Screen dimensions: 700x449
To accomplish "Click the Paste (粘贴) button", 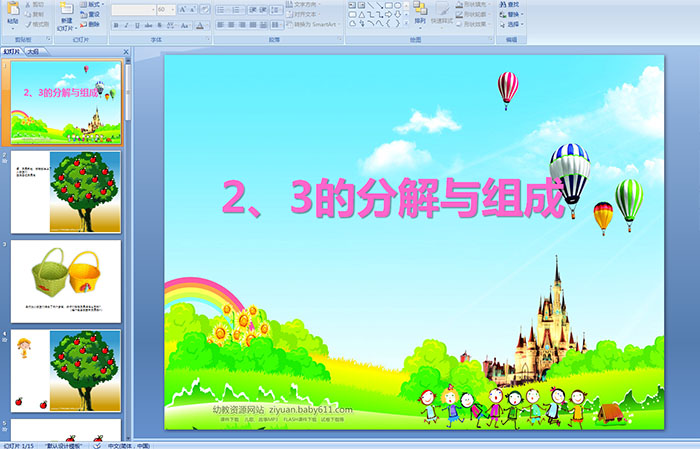I will (x=13, y=15).
